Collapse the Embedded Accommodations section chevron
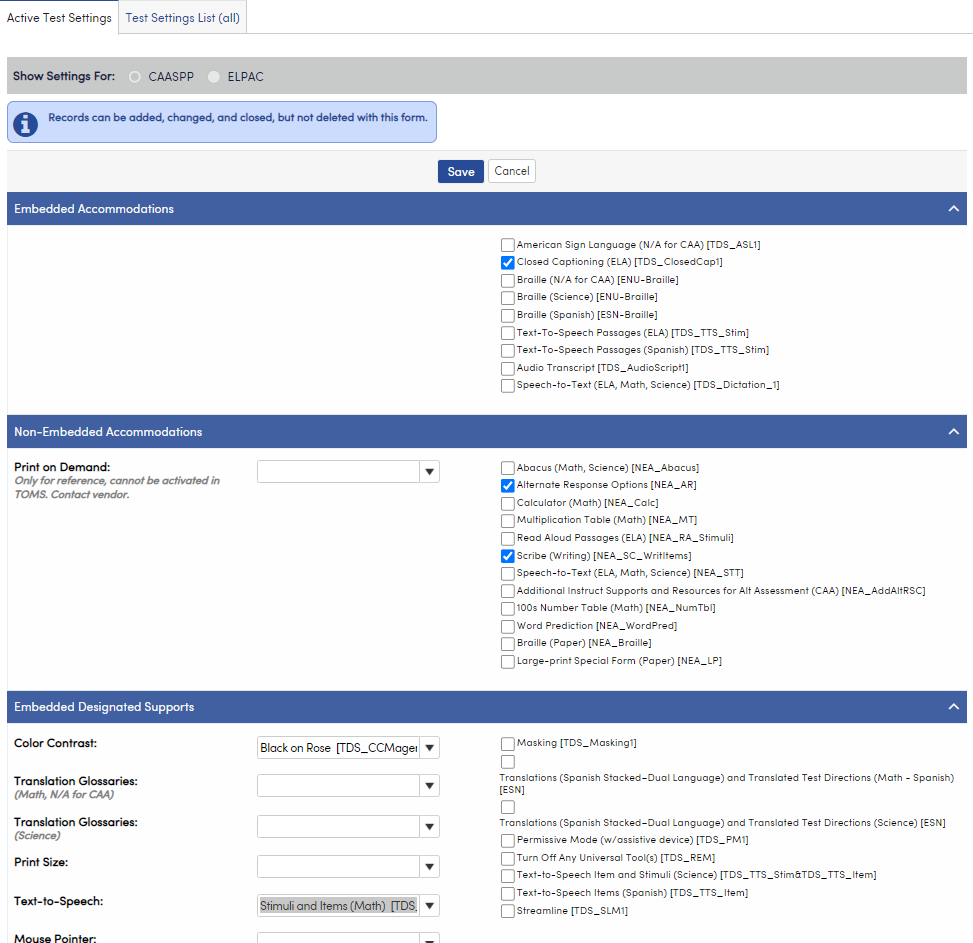 [953, 209]
